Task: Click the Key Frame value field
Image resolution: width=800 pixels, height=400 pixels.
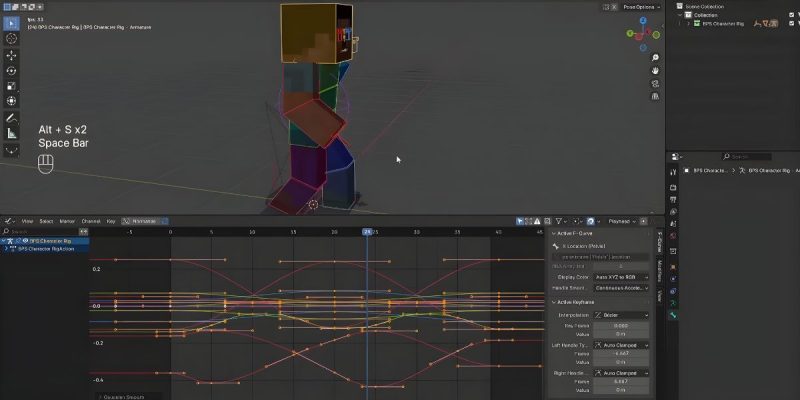Action: pyautogui.click(x=621, y=325)
